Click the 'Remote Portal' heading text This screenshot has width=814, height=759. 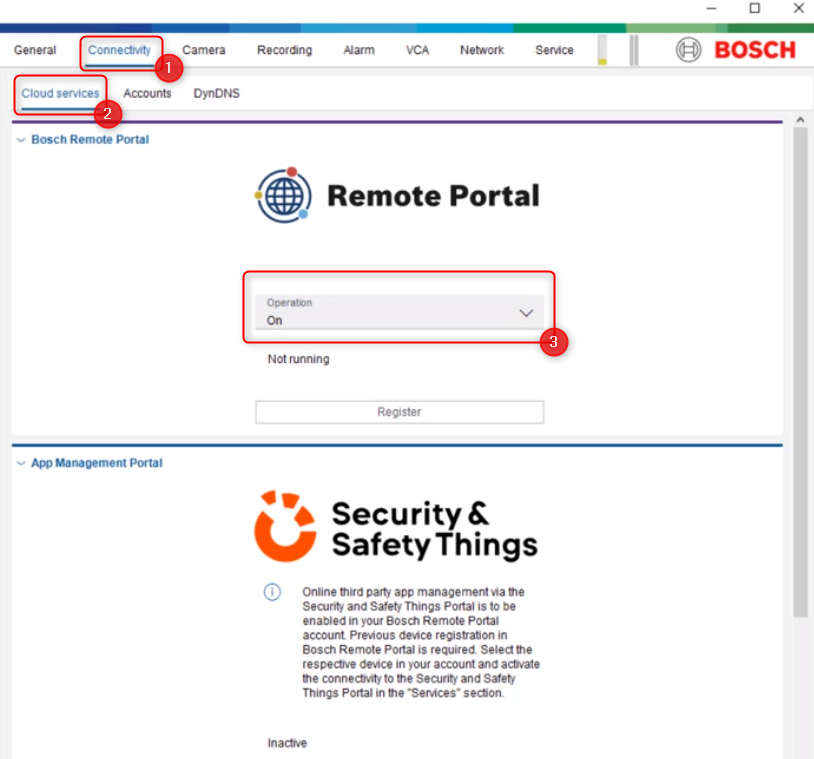point(433,196)
